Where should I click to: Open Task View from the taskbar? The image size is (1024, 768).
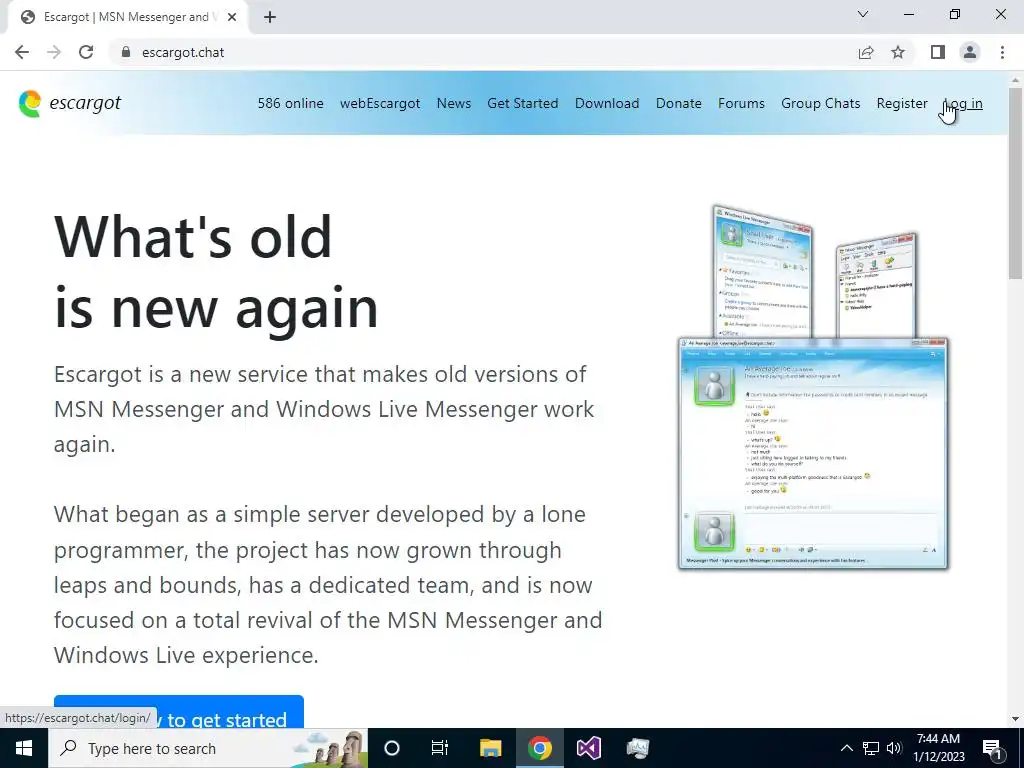coord(440,748)
